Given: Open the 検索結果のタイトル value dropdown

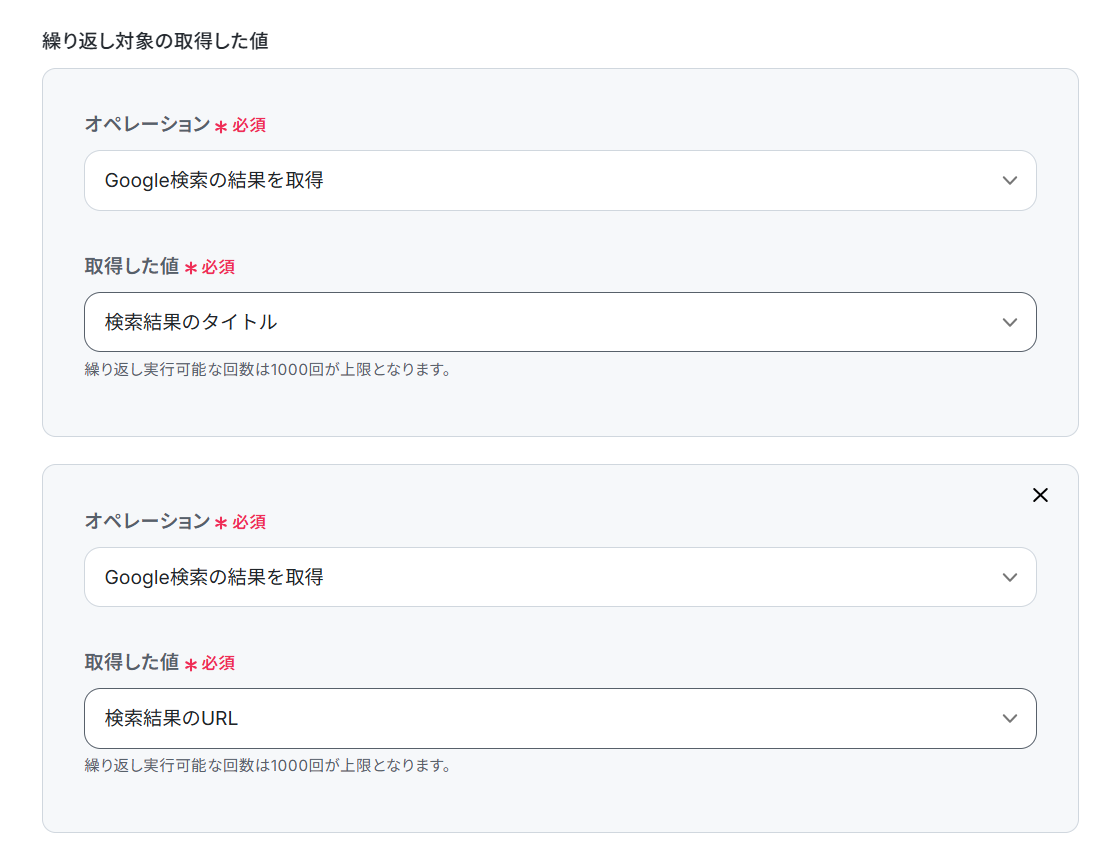Looking at the screenshot, I should tap(560, 322).
